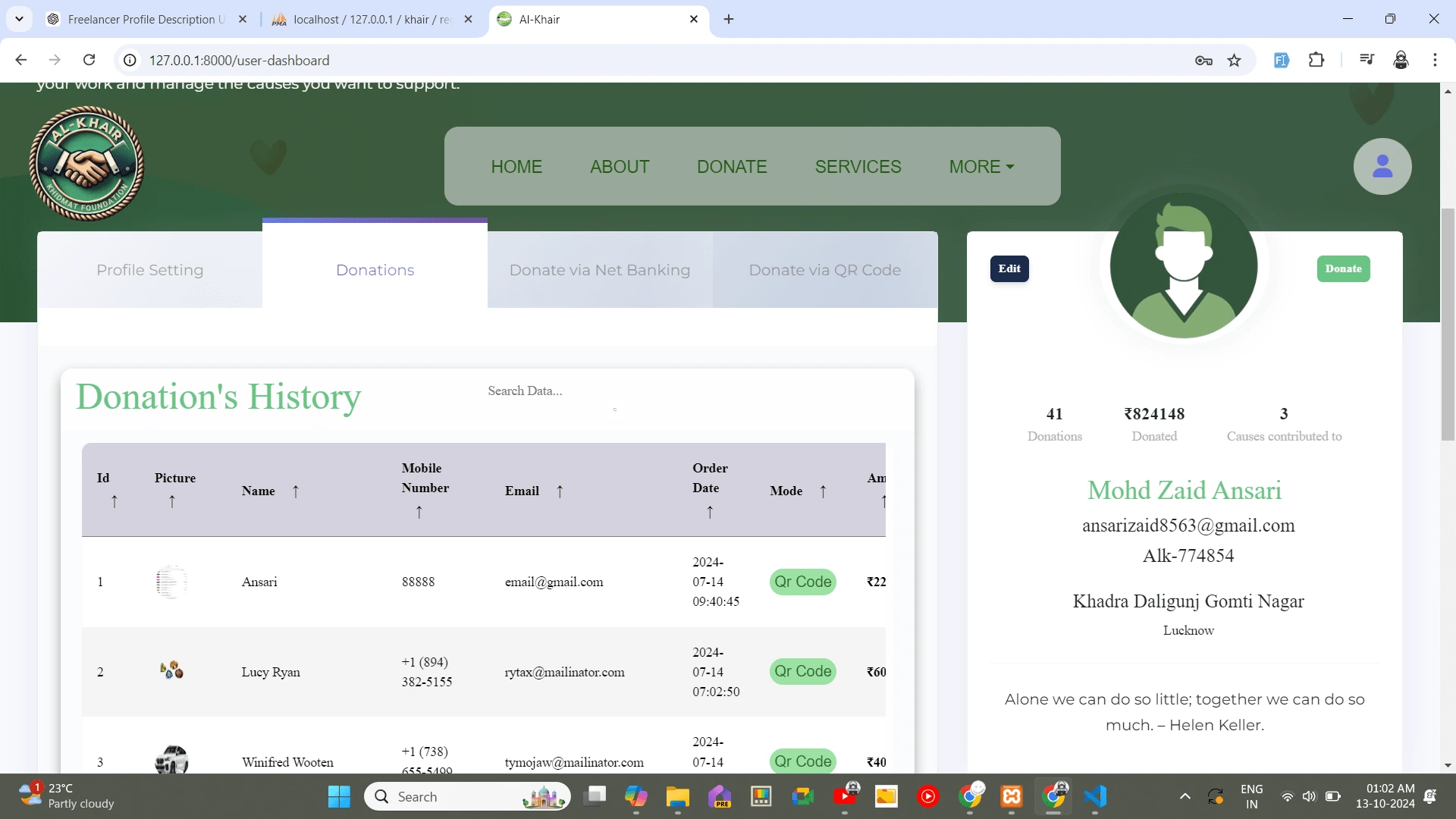Open the Donations history tab
This screenshot has width=1456, height=819.
point(375,269)
